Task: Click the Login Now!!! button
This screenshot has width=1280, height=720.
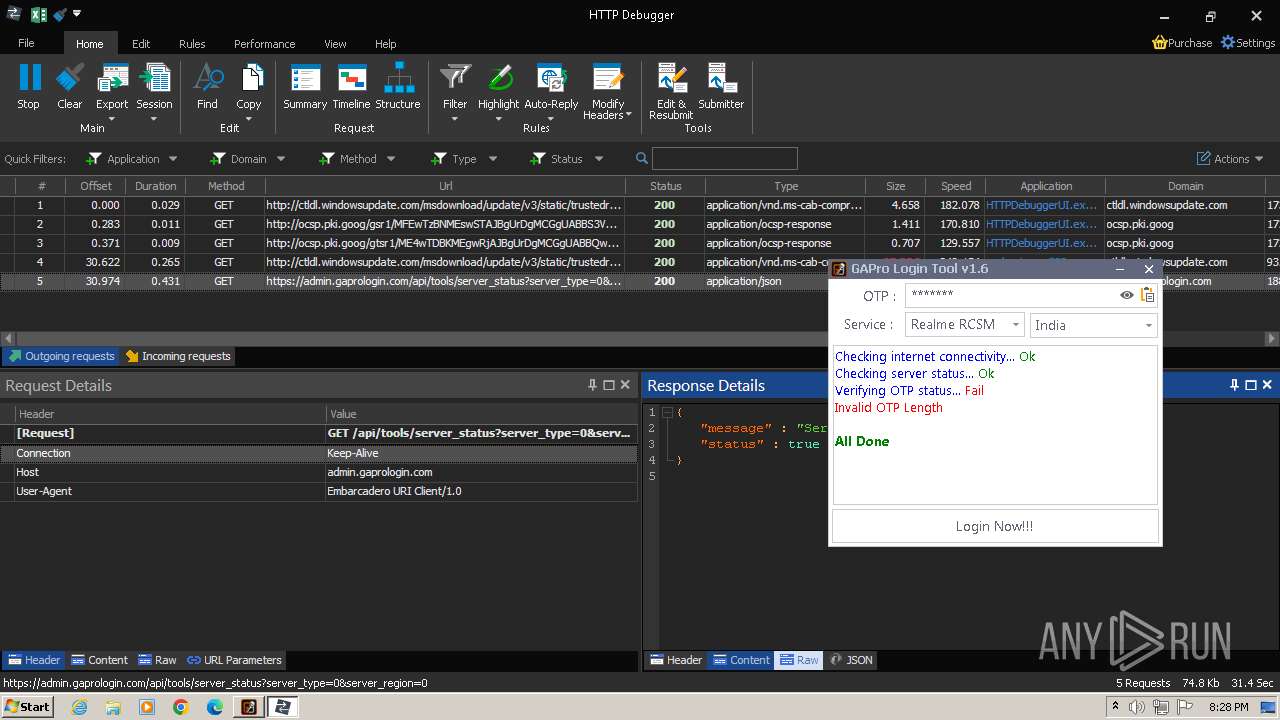Action: click(x=995, y=526)
